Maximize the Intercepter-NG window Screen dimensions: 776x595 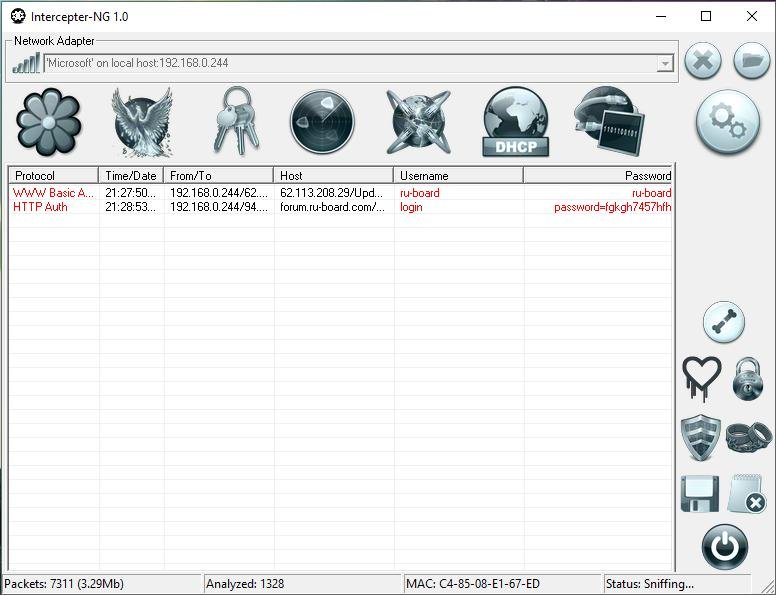click(706, 16)
